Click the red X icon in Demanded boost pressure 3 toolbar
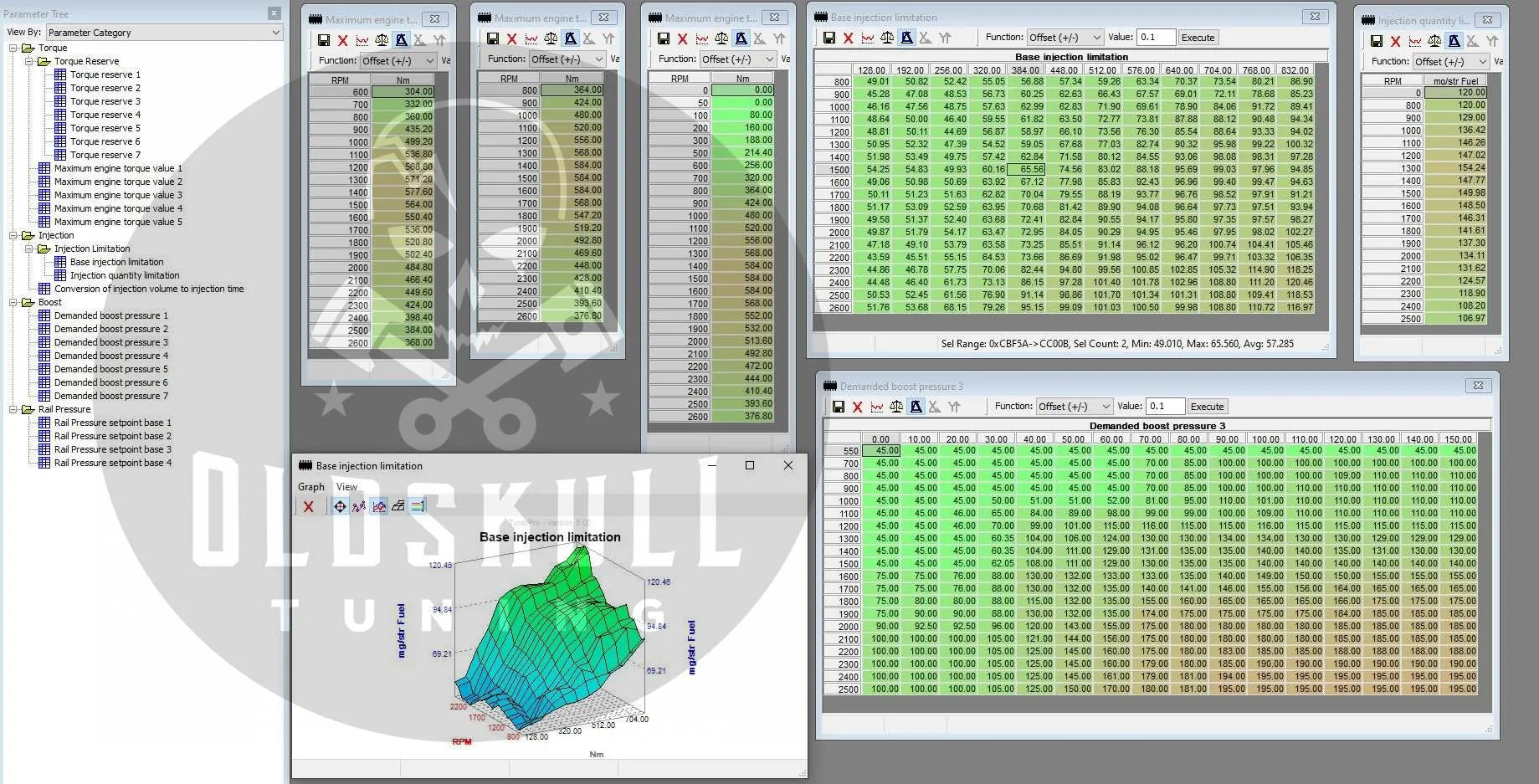Viewport: 1539px width, 784px height. pos(857,407)
